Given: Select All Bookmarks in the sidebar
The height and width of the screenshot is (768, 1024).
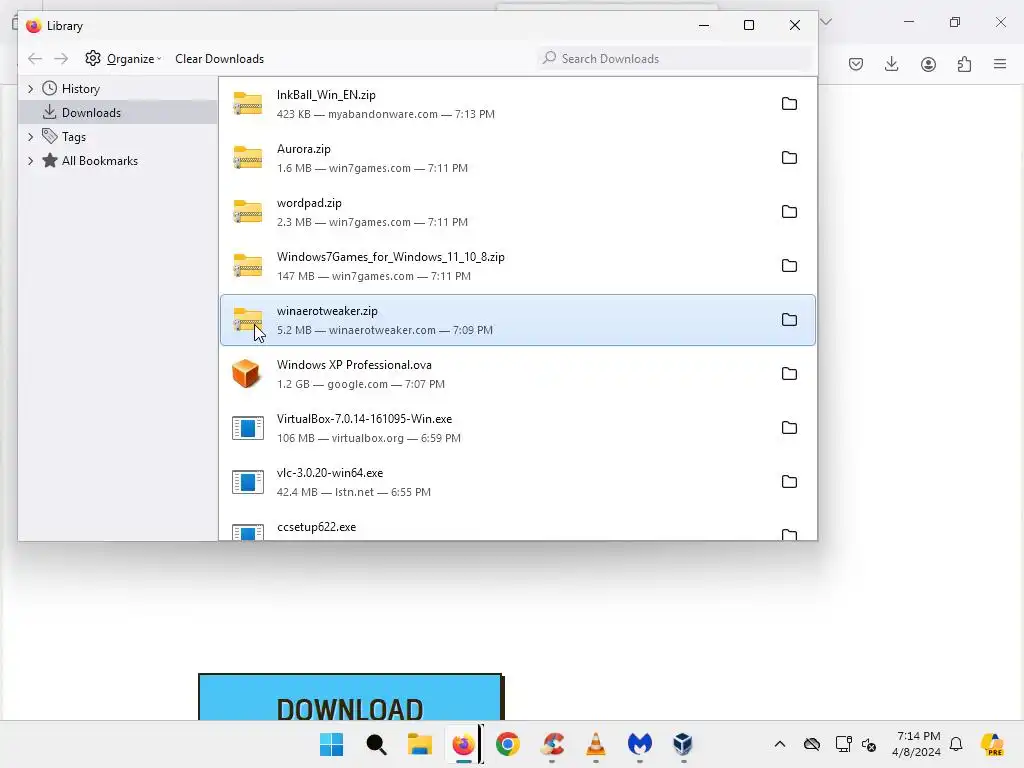Looking at the screenshot, I should (99, 161).
